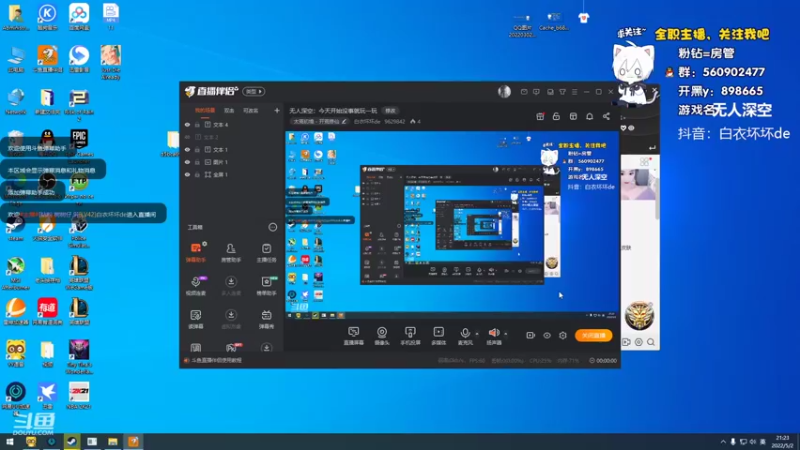Open the NBA 2K21 desktop icon
Image resolution: width=800 pixels, height=450 pixels.
pos(79,395)
